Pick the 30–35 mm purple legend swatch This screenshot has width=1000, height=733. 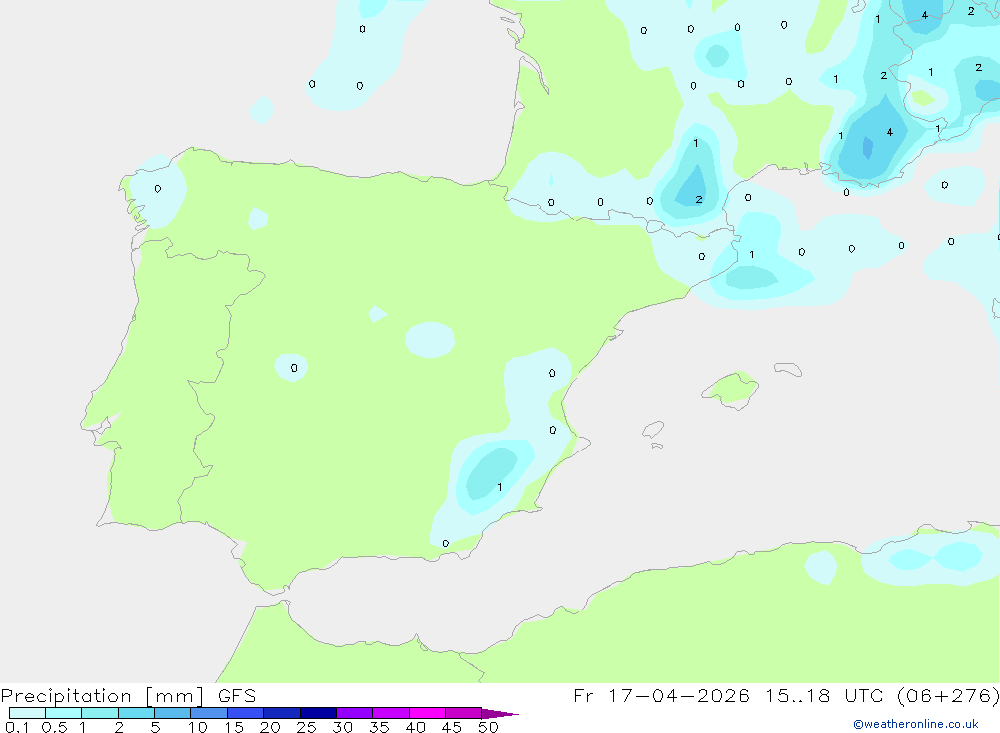click(x=355, y=713)
